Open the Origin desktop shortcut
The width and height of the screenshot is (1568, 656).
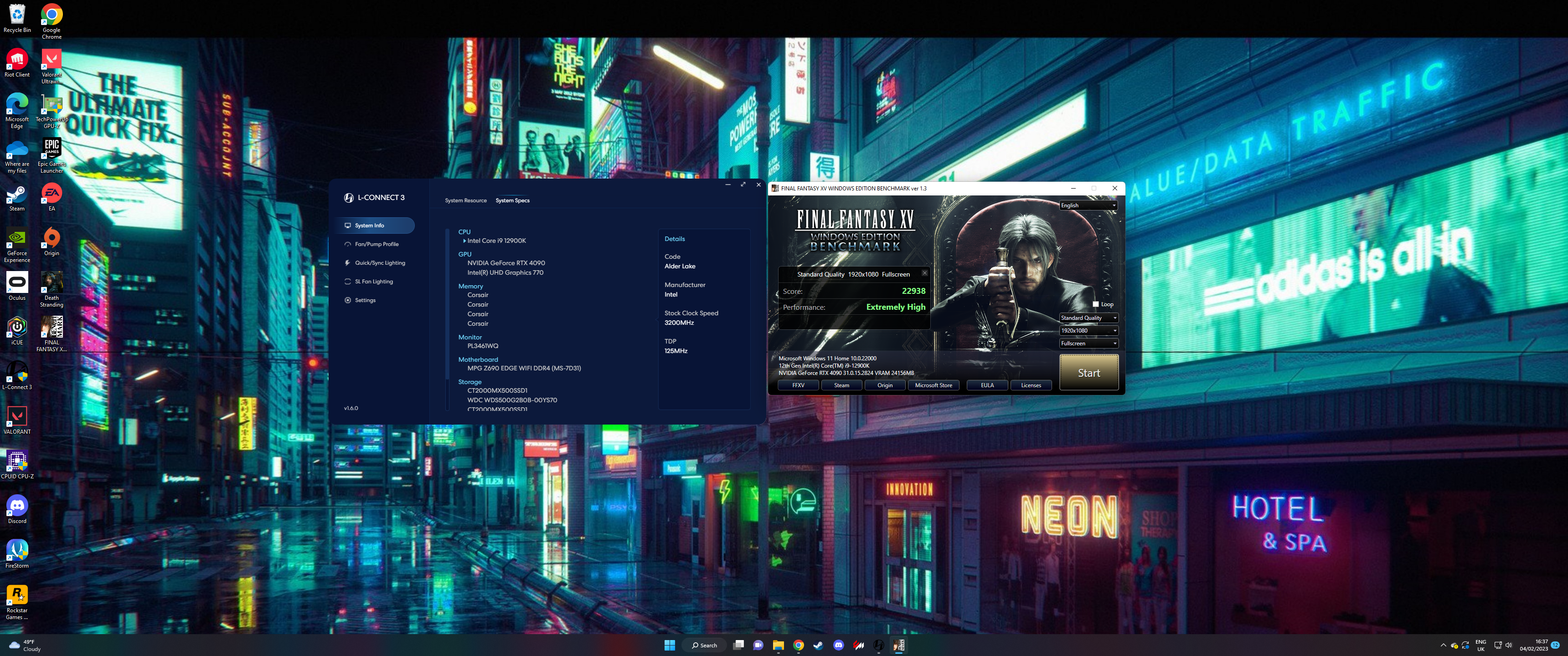point(52,241)
